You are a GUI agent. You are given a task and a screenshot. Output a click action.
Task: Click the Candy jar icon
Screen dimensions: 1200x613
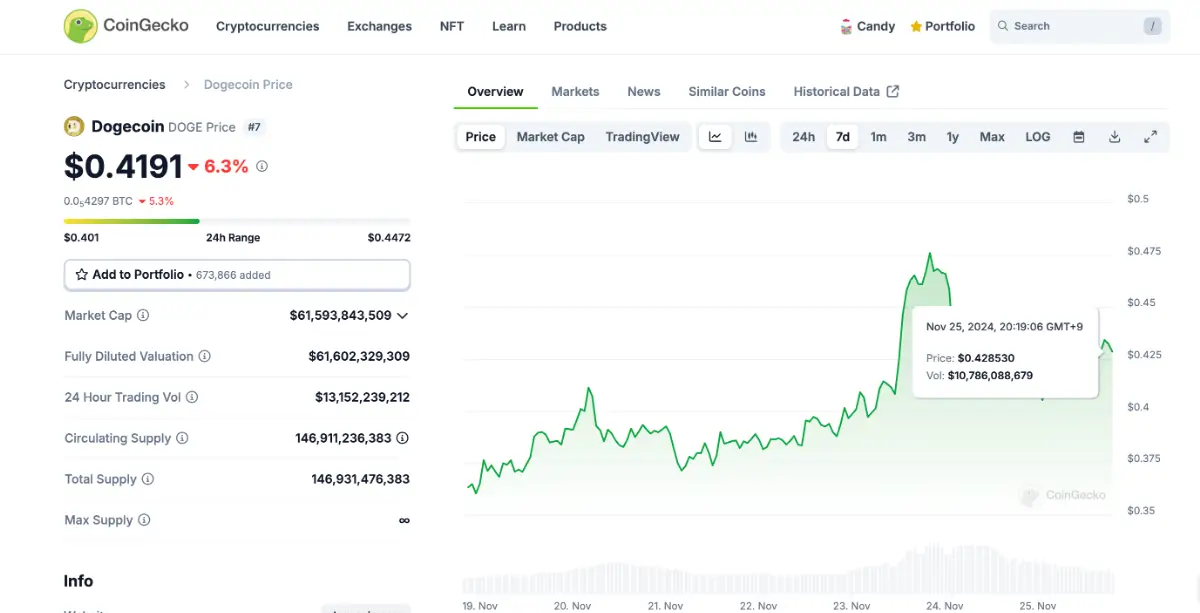(x=845, y=26)
